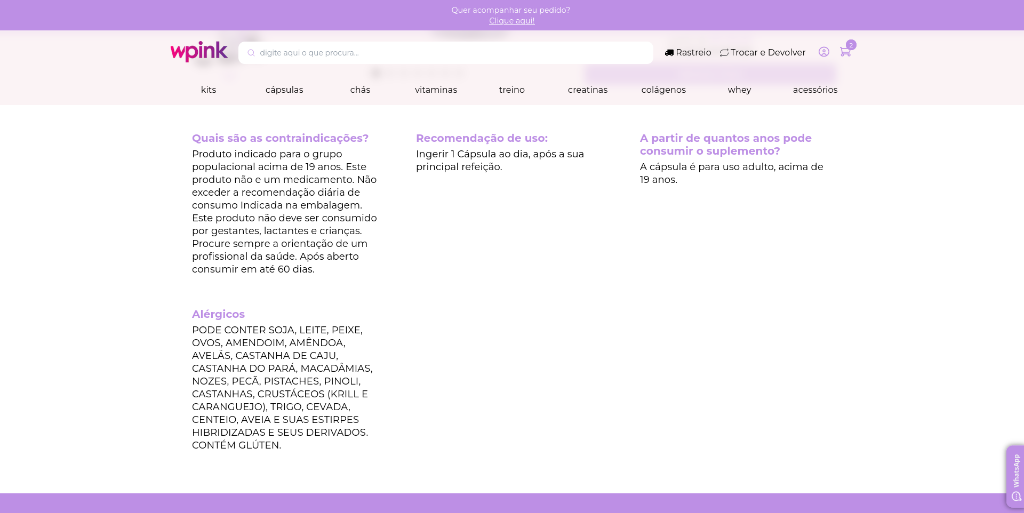The image size is (1024, 513).
Task: Navigate to colágenos
Action: 663,90
